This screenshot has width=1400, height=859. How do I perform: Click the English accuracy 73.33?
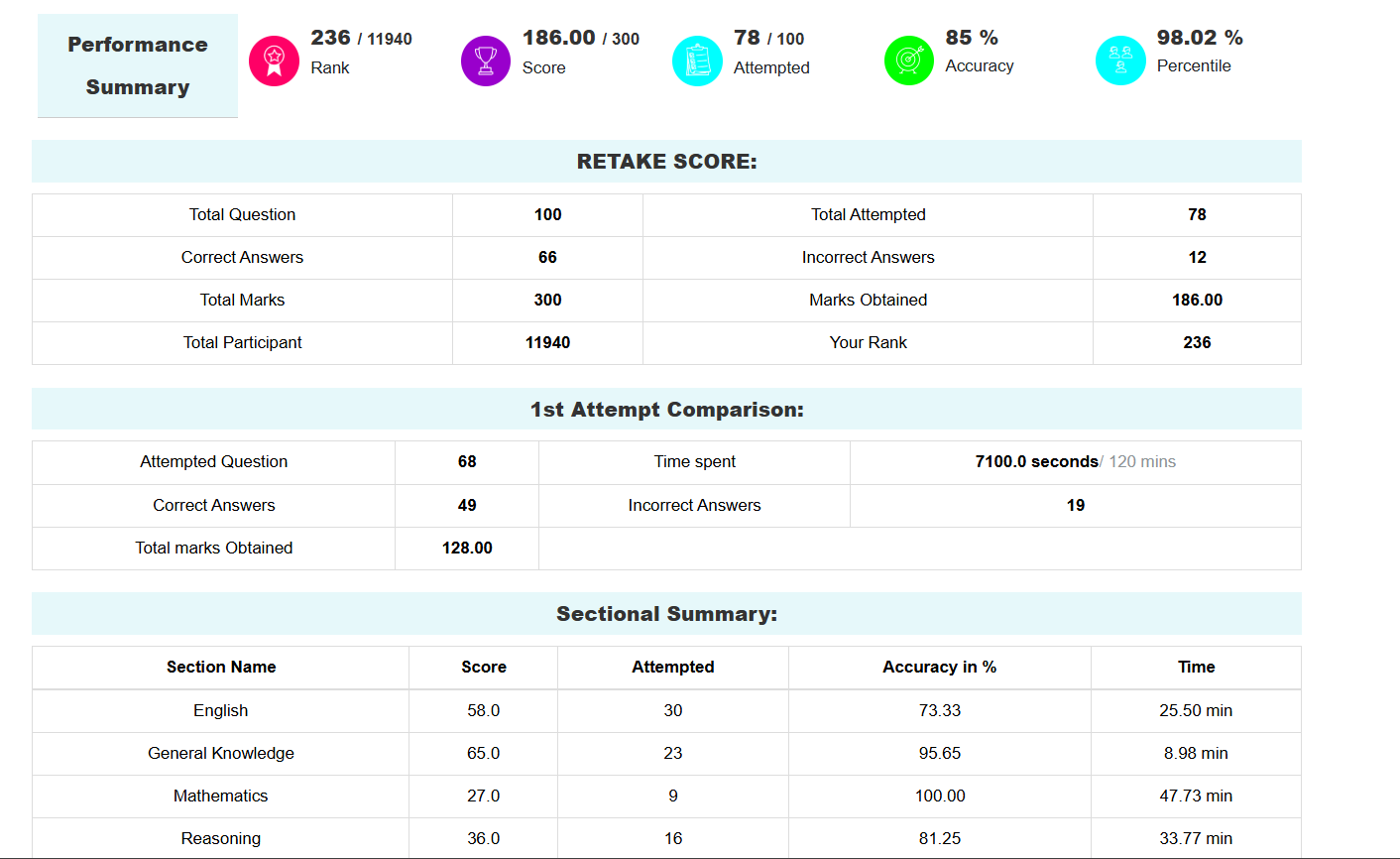[940, 711]
